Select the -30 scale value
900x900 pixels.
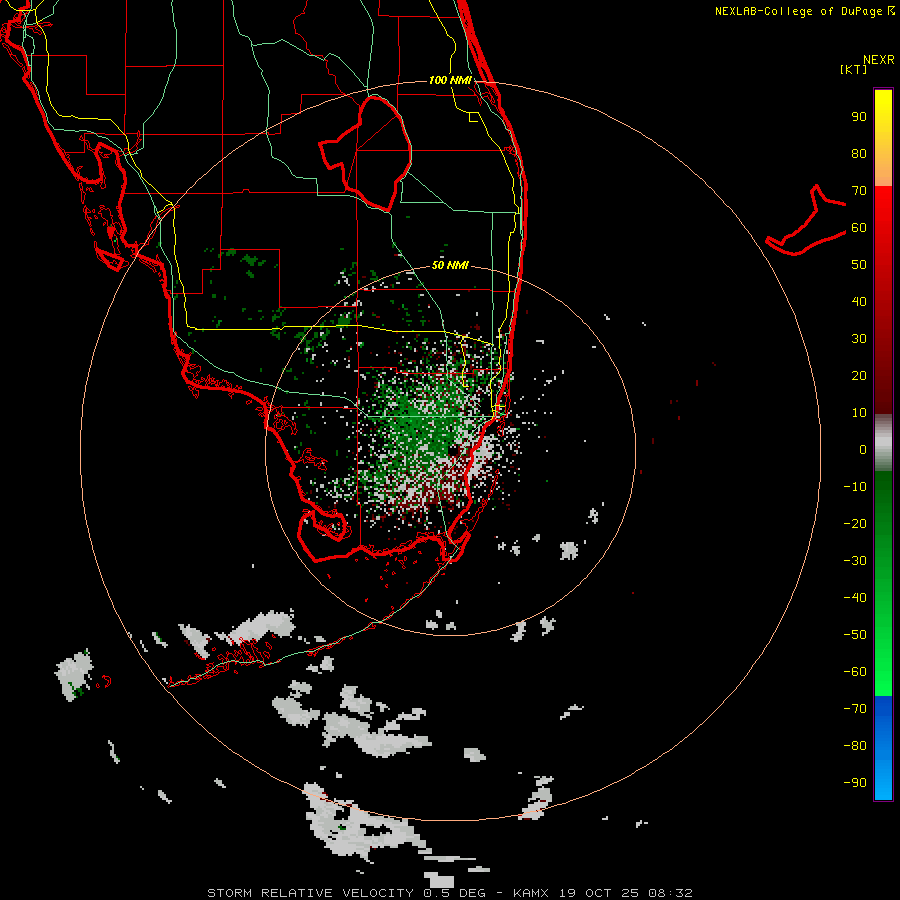coord(855,561)
